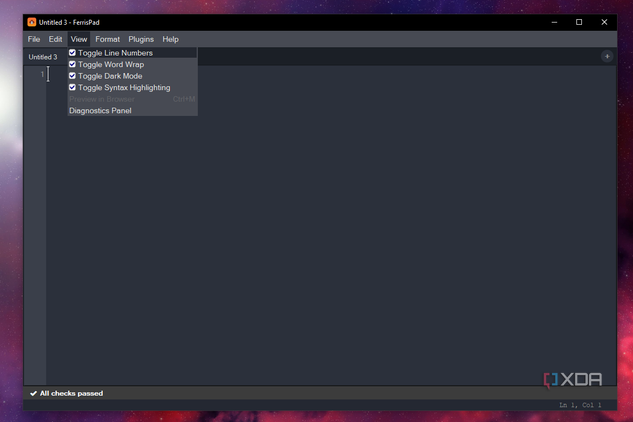Minimize the FerrisPad window

(x=554, y=22)
